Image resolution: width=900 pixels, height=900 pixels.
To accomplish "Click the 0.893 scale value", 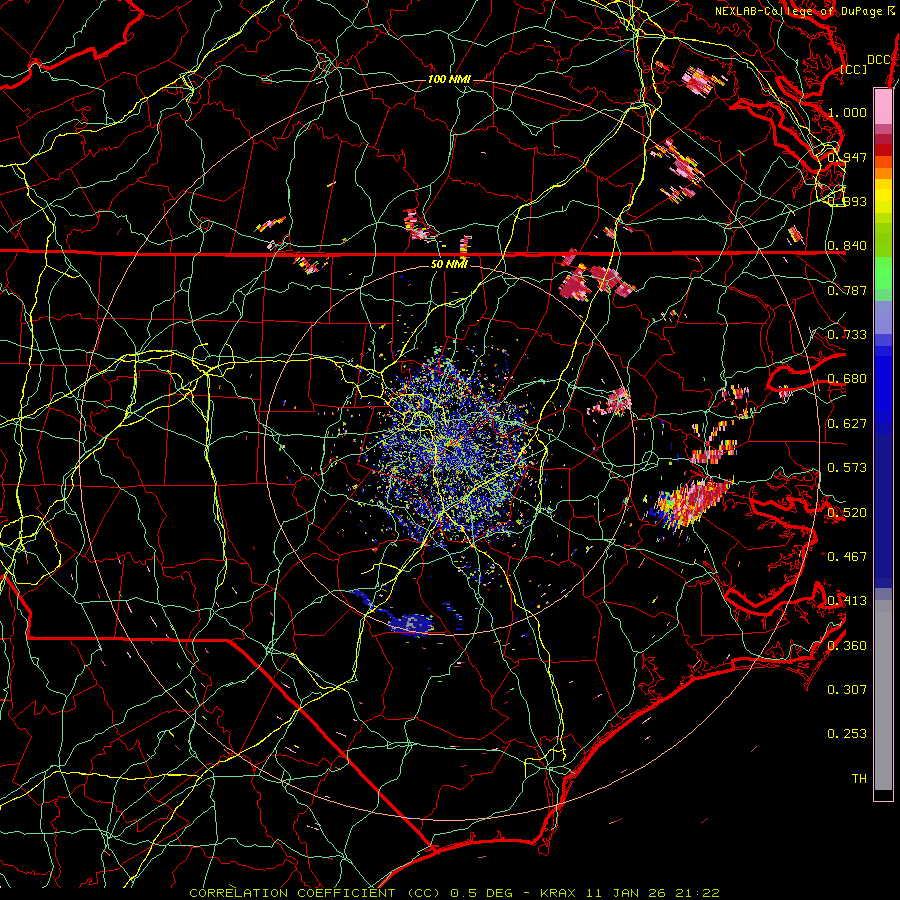I will pos(847,201).
